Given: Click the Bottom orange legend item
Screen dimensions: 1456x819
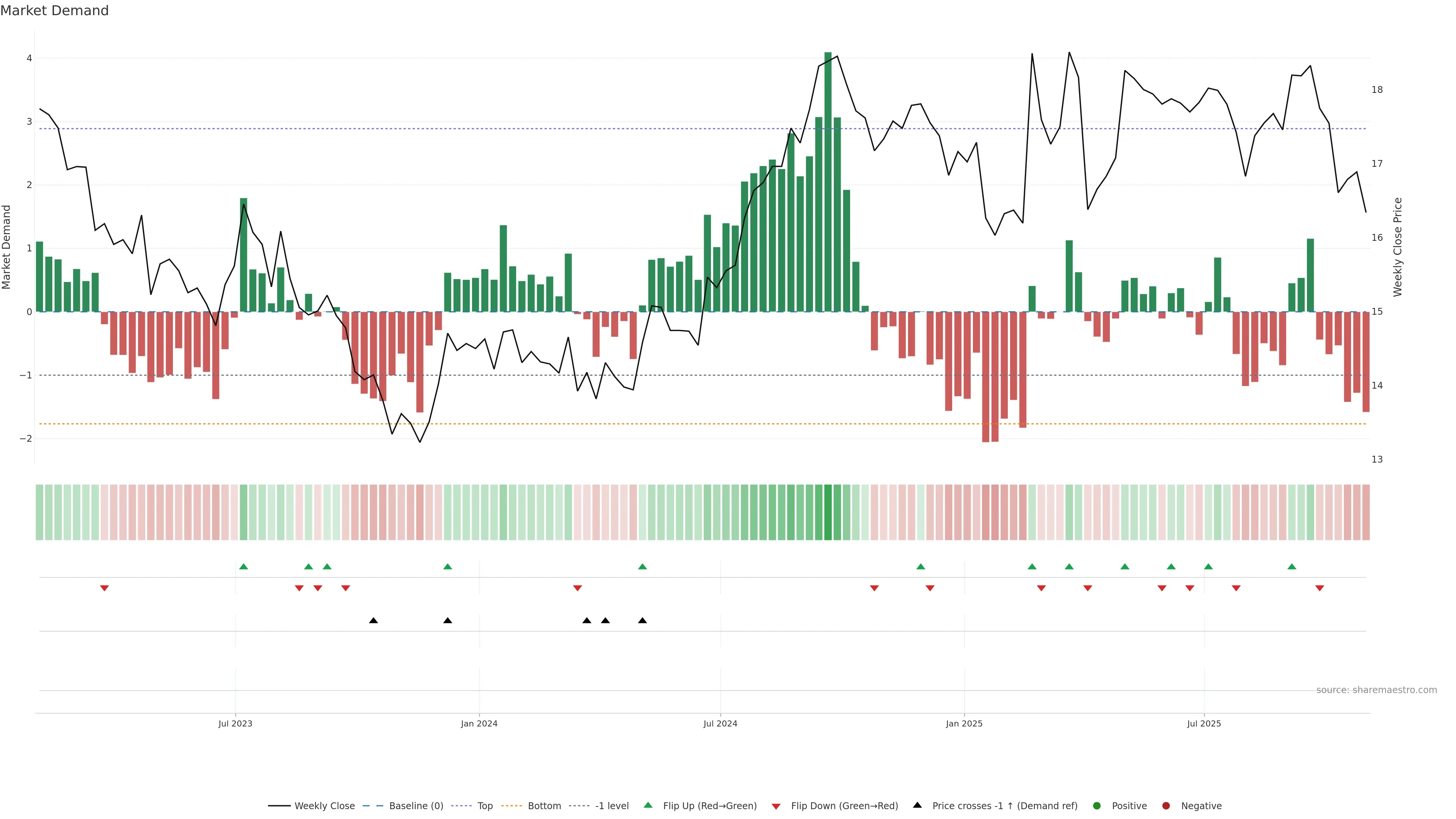Looking at the screenshot, I should tap(544, 806).
